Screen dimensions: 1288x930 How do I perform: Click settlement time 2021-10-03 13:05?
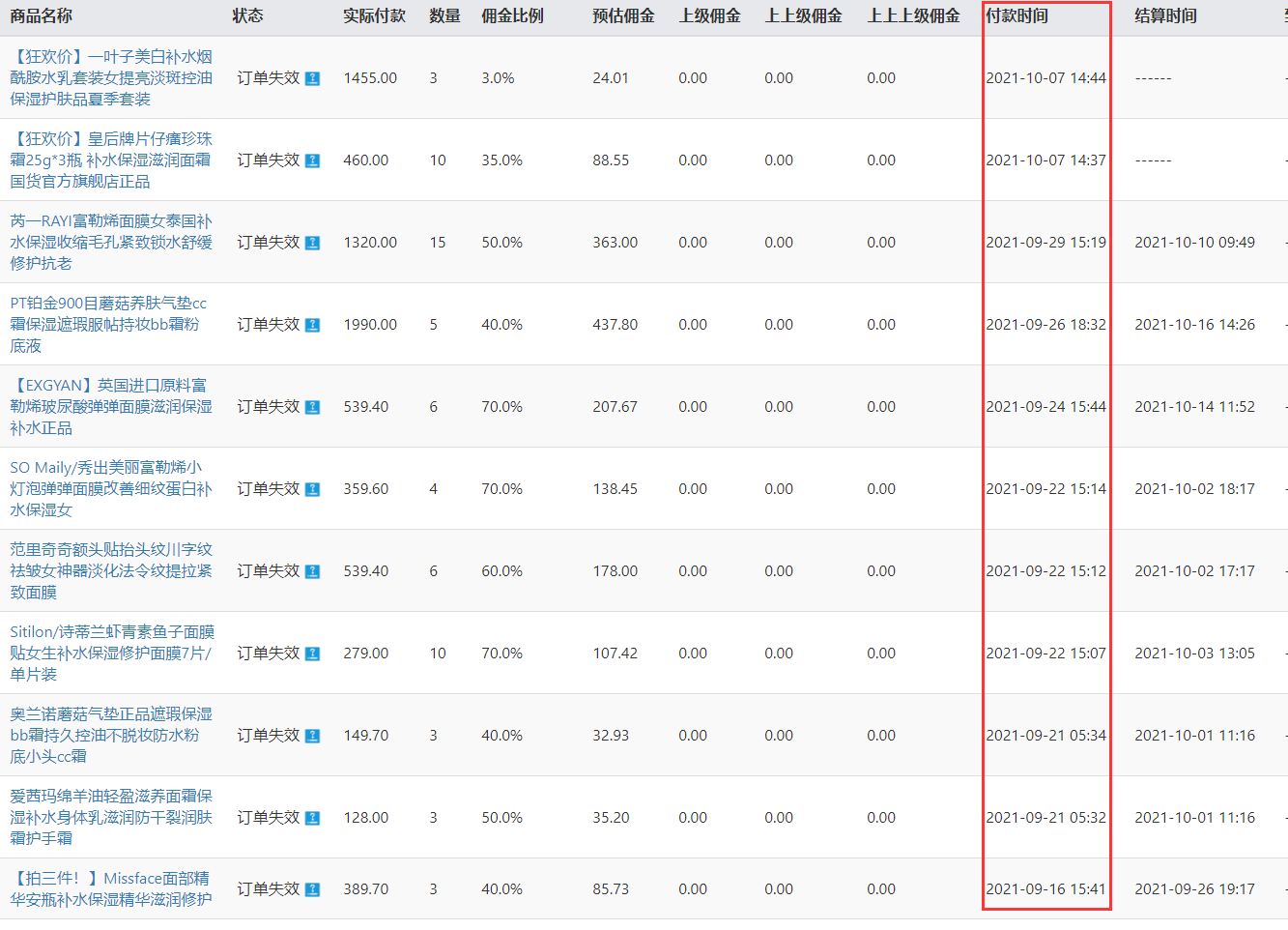tap(1195, 654)
